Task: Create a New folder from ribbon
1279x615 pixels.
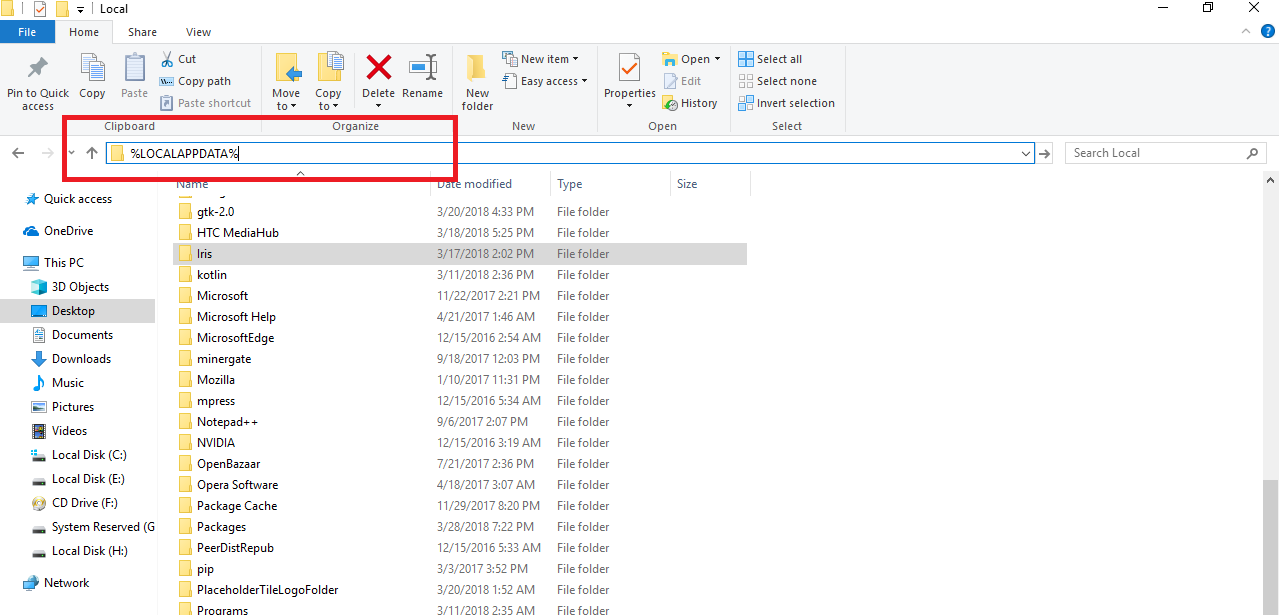Action: coord(477,80)
